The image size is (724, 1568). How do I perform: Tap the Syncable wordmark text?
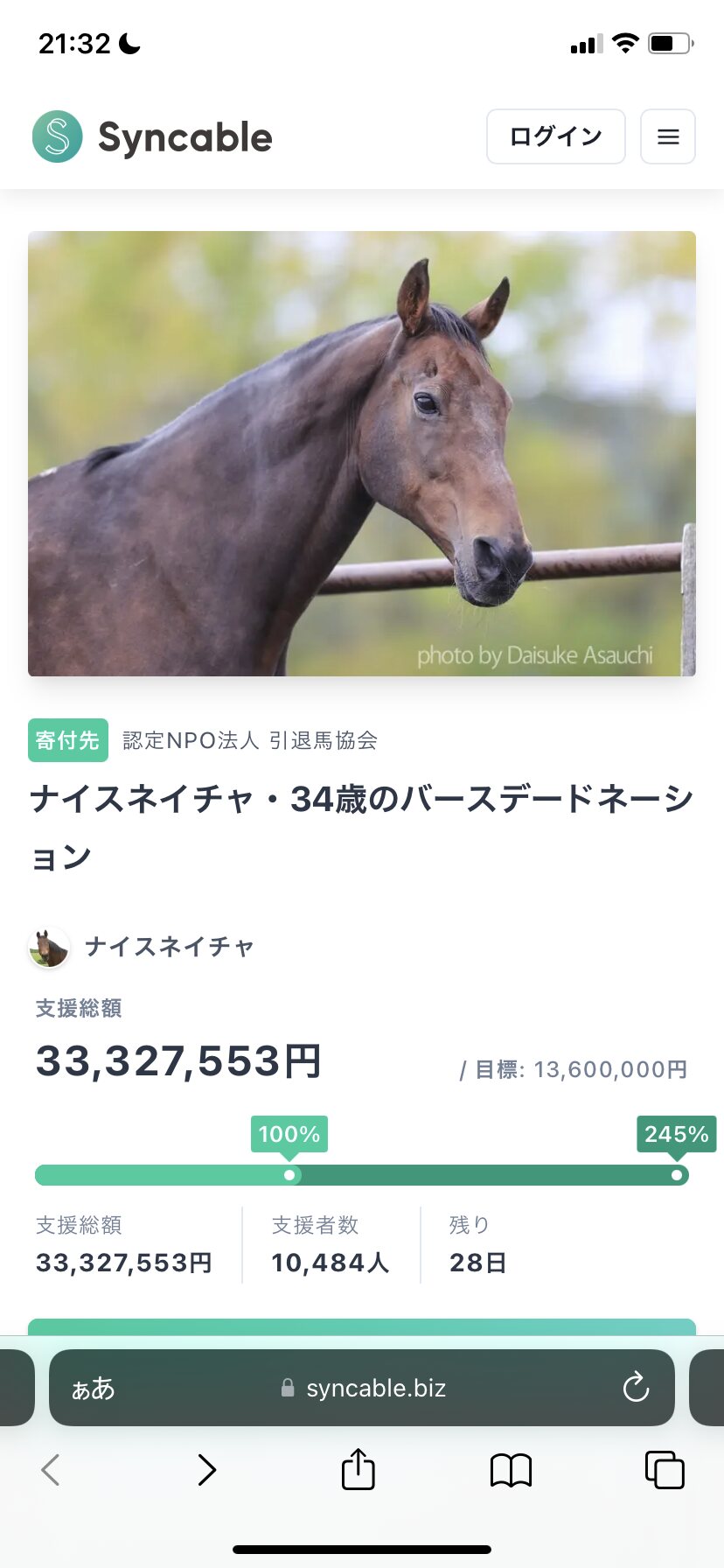tap(185, 137)
